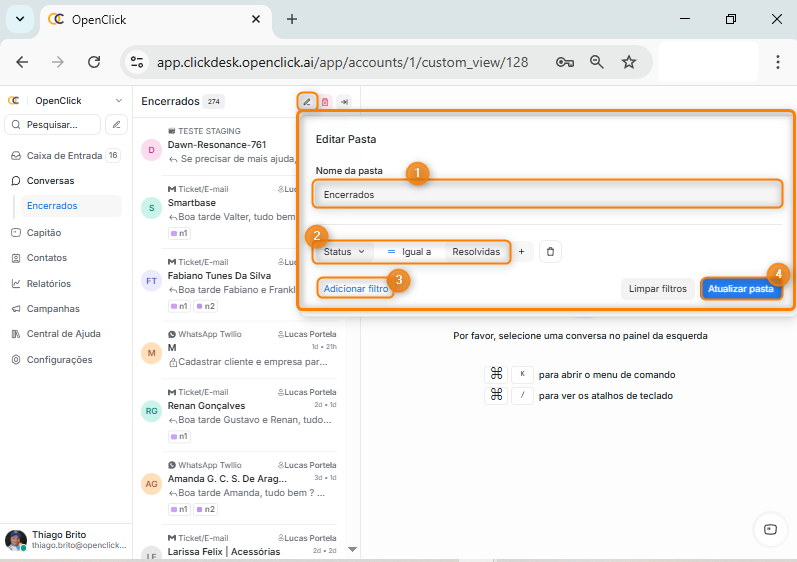797x562 pixels.
Task: Open the Status attribute dropdown
Action: click(344, 252)
